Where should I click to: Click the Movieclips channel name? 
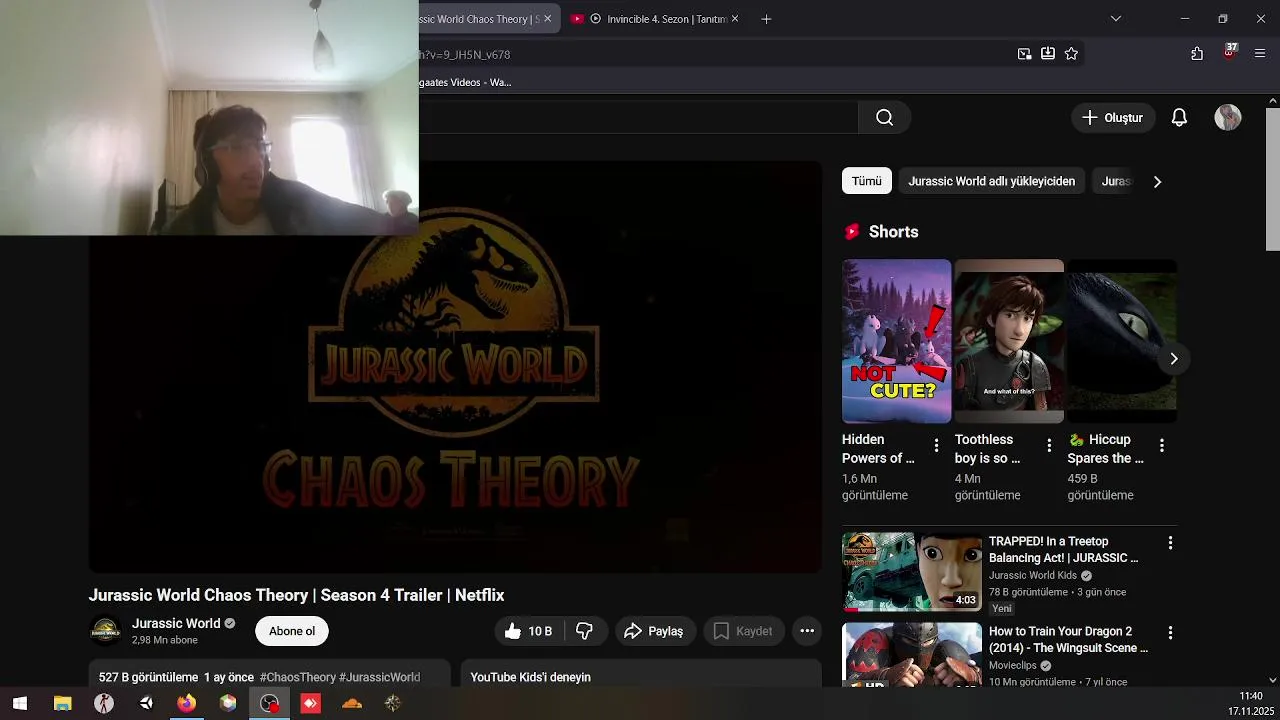[1013, 666]
